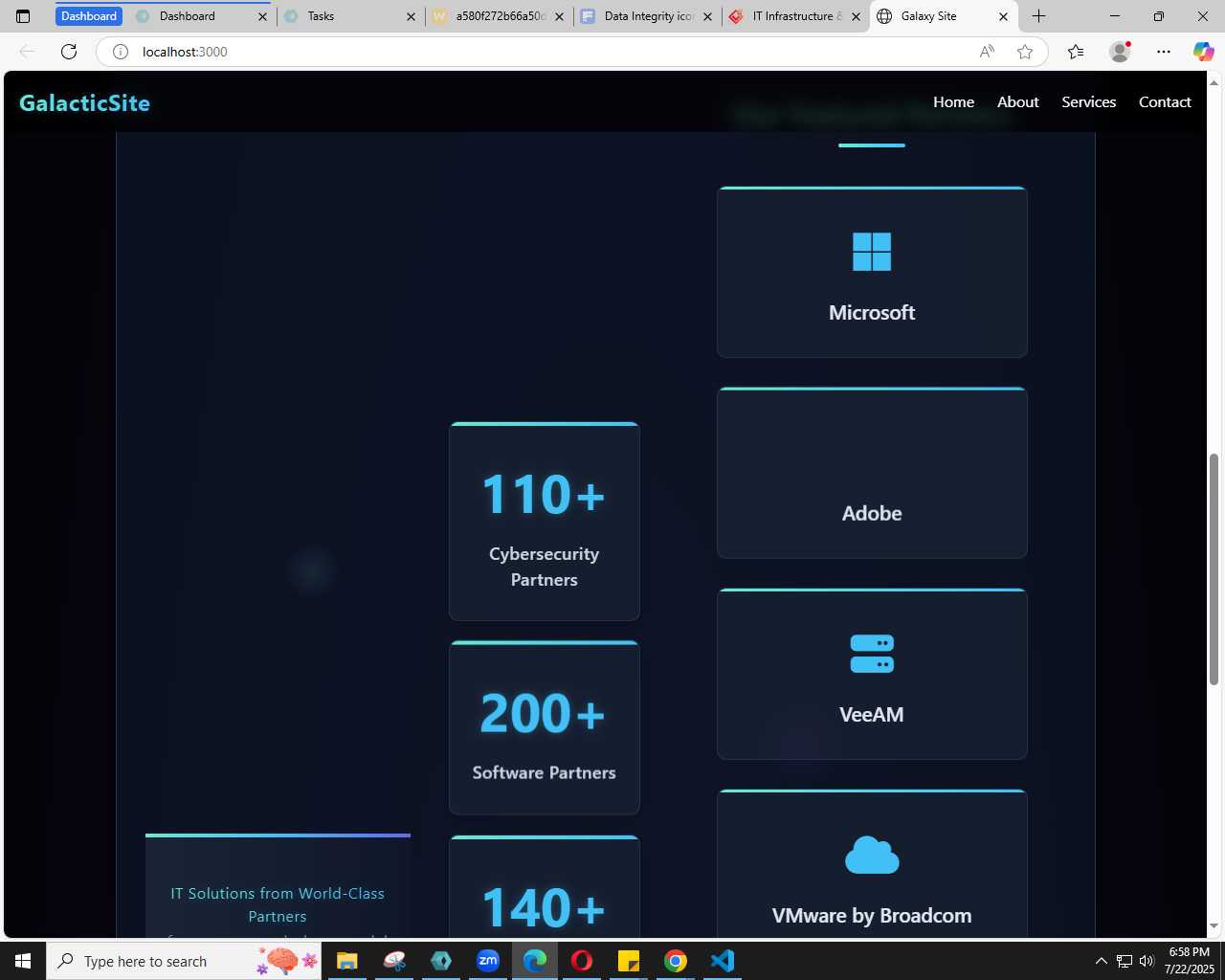Click the VMware by Broadcom label
This screenshot has width=1225, height=980.
click(x=872, y=916)
